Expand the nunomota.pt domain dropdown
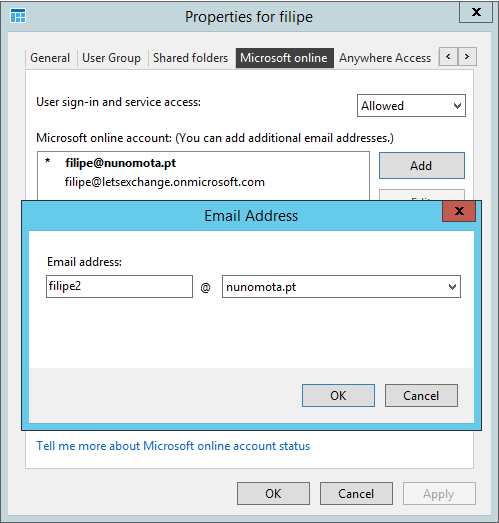This screenshot has width=499, height=523. 341,287
